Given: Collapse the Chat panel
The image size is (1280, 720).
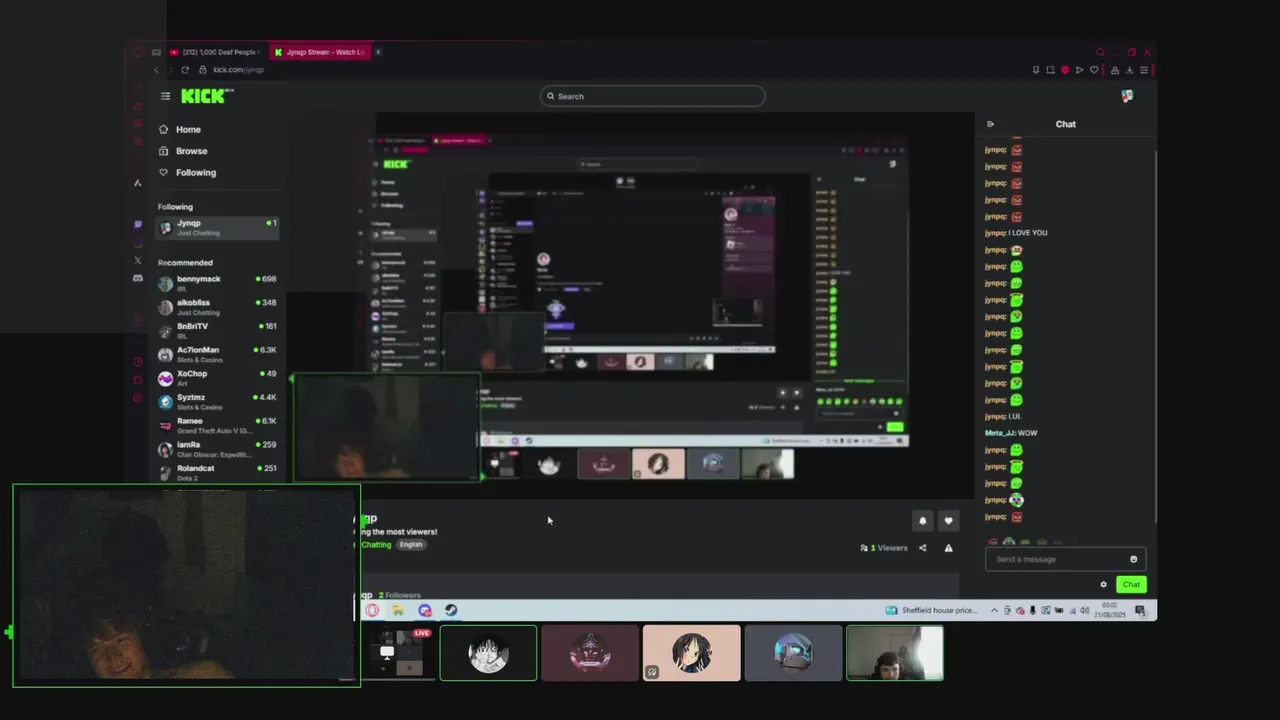Looking at the screenshot, I should tap(990, 124).
